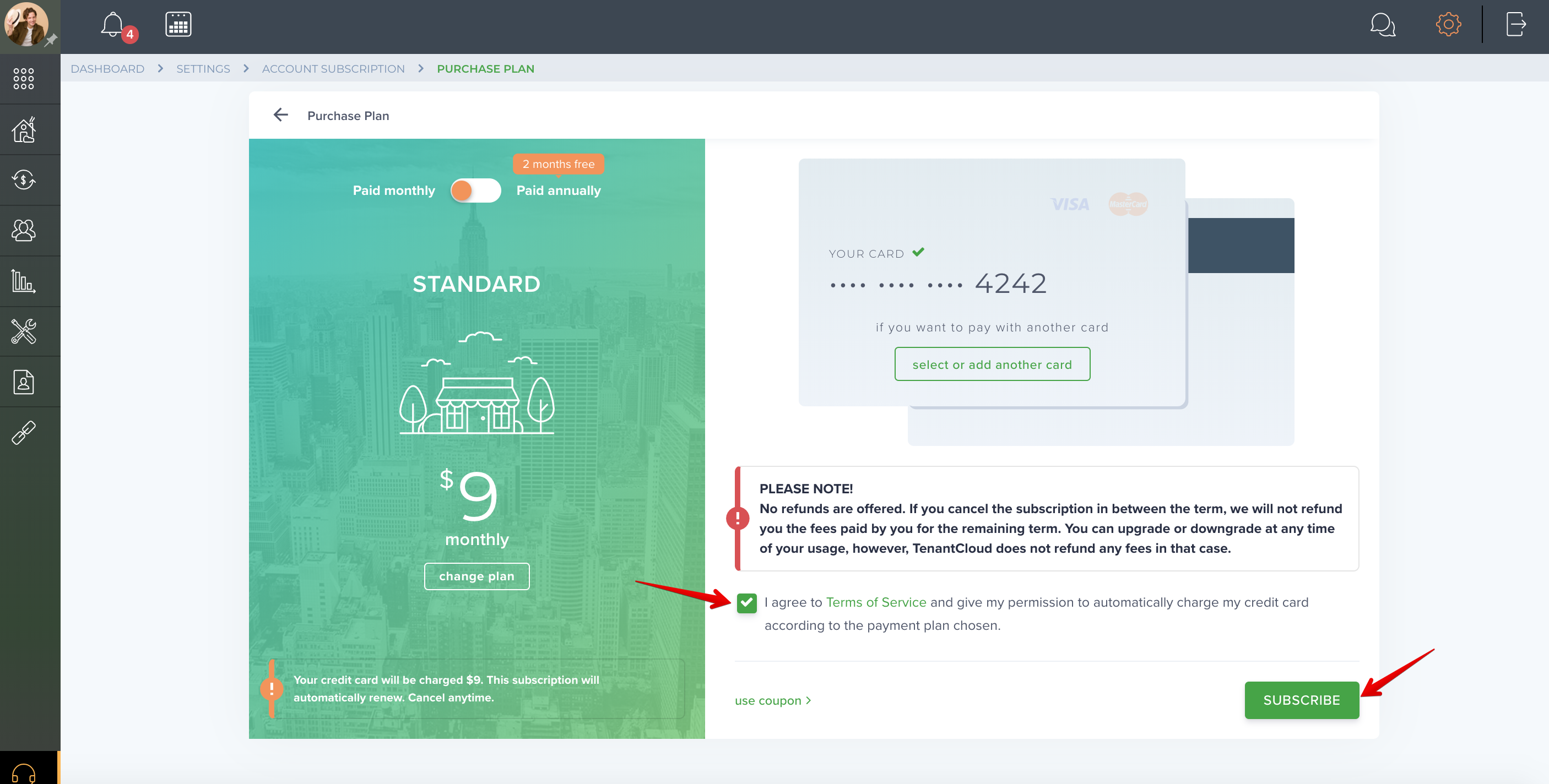Click the user profile avatar
This screenshot has height=784, width=1549.
coord(26,24)
